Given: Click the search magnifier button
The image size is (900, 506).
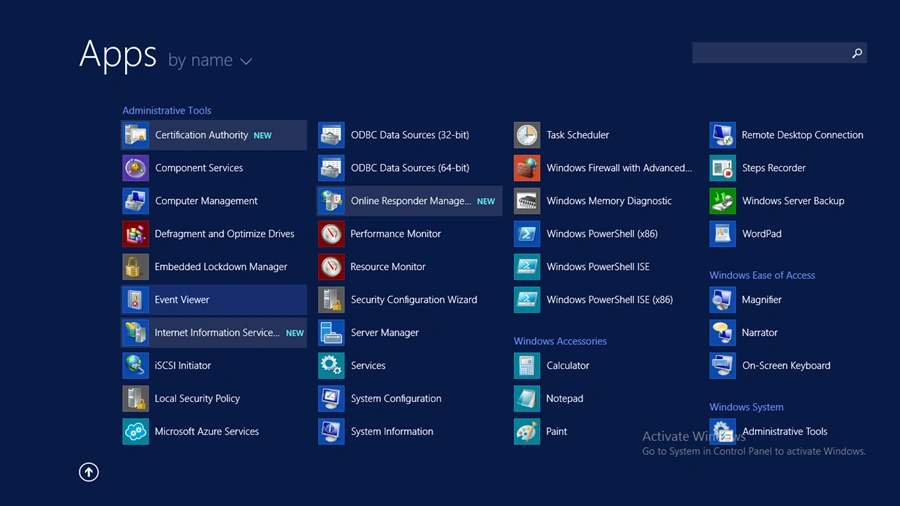Looking at the screenshot, I should tap(857, 53).
